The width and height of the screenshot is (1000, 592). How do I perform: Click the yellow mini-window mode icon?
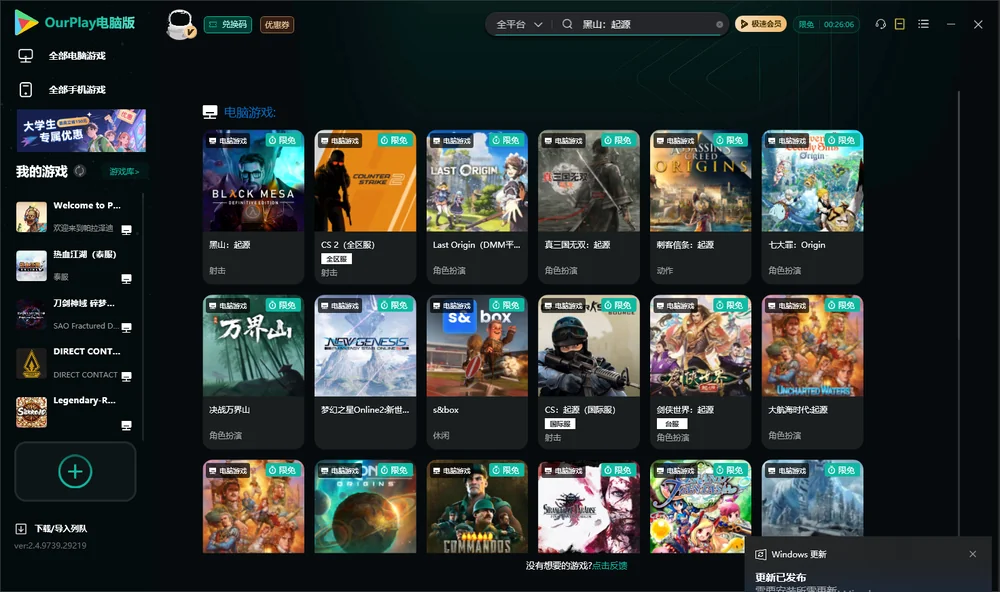coord(900,24)
